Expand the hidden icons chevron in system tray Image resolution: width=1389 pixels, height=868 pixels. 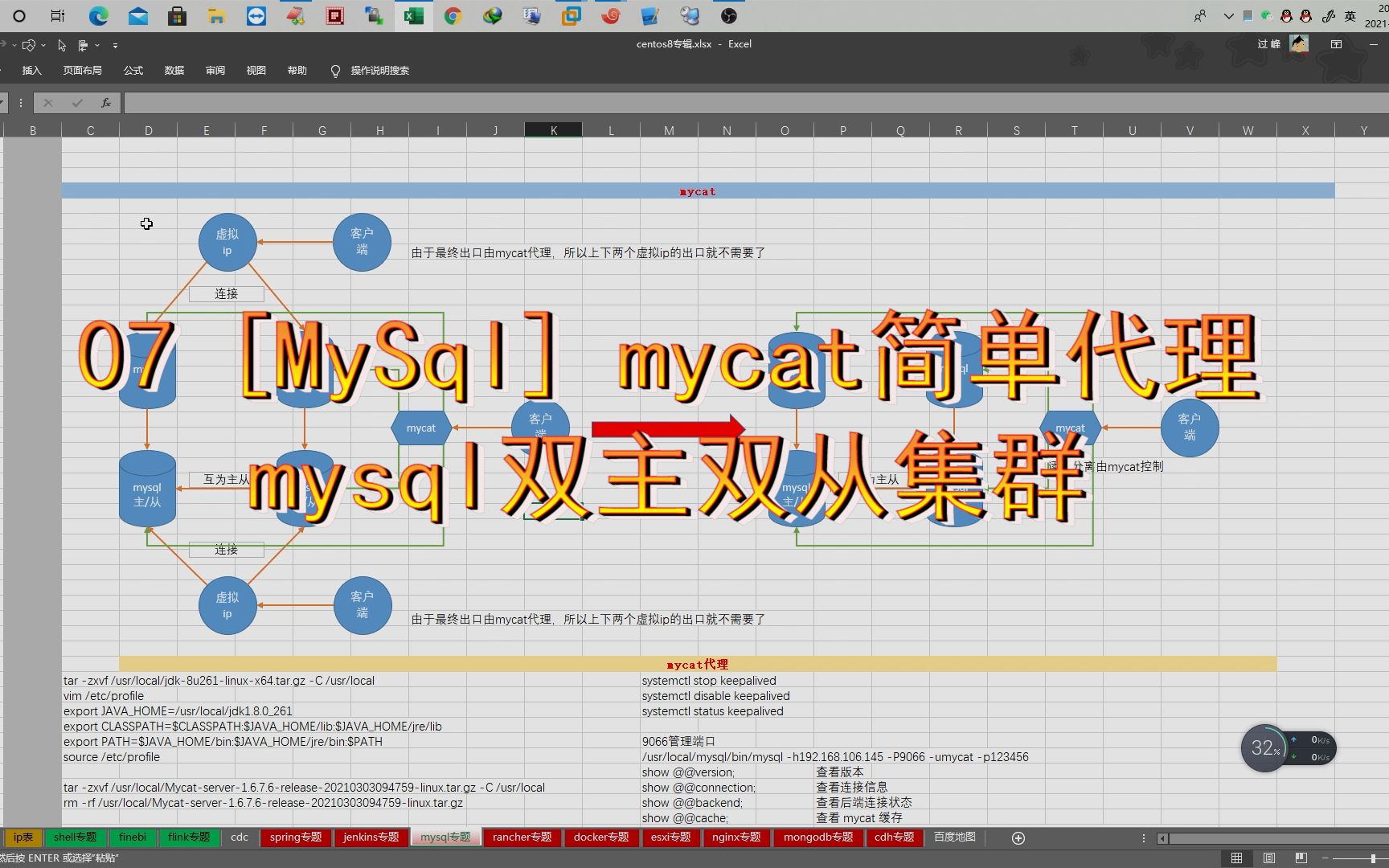point(1227,15)
